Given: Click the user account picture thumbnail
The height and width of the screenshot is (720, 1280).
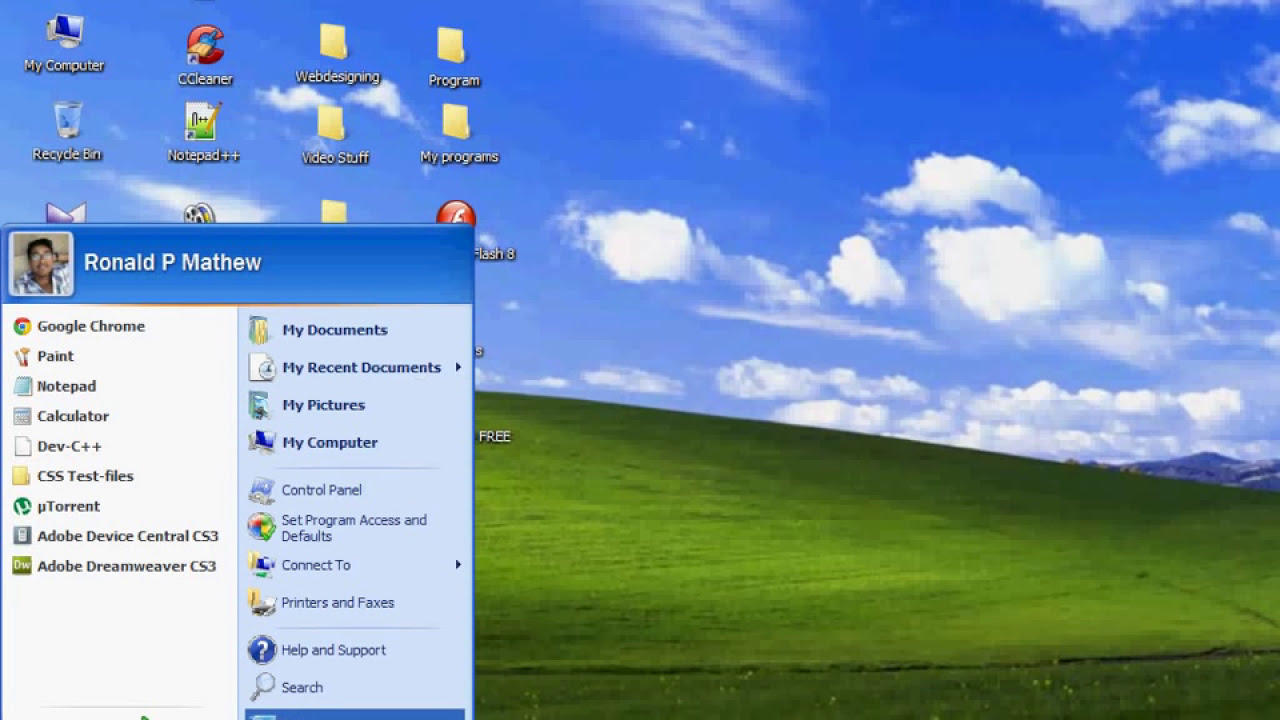Looking at the screenshot, I should tap(42, 264).
